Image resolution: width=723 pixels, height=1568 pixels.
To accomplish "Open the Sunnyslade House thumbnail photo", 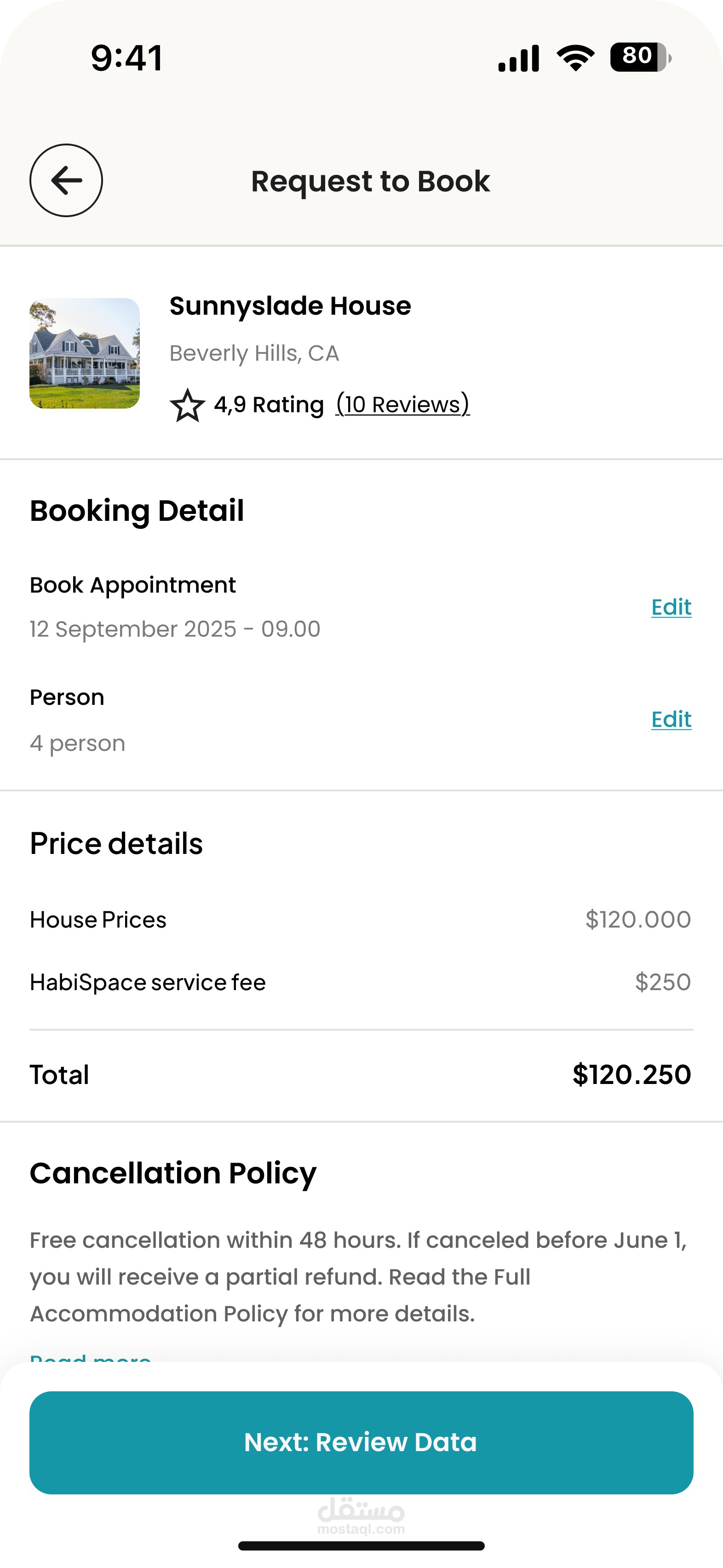I will [85, 353].
